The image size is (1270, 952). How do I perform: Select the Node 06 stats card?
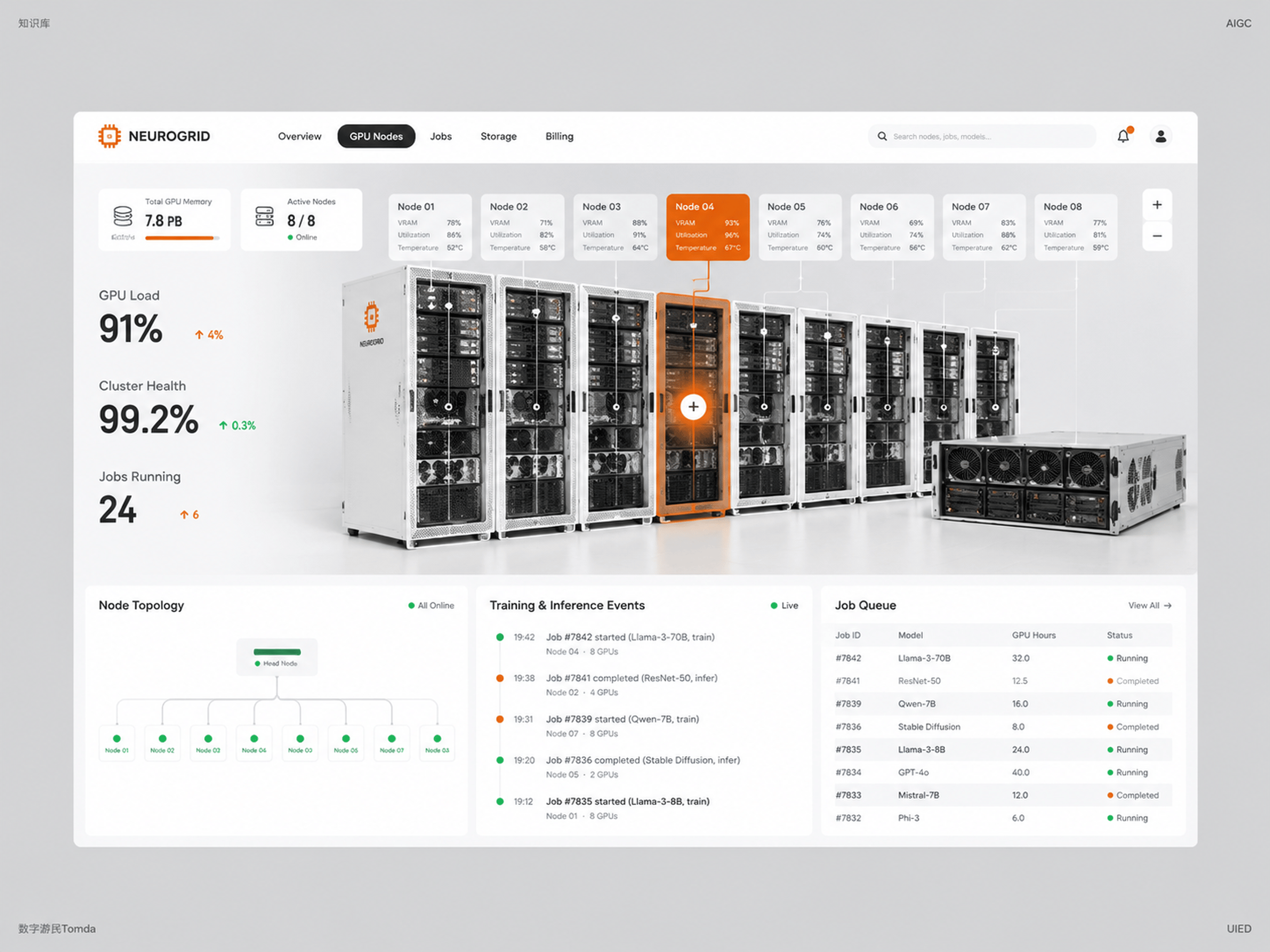tap(892, 227)
